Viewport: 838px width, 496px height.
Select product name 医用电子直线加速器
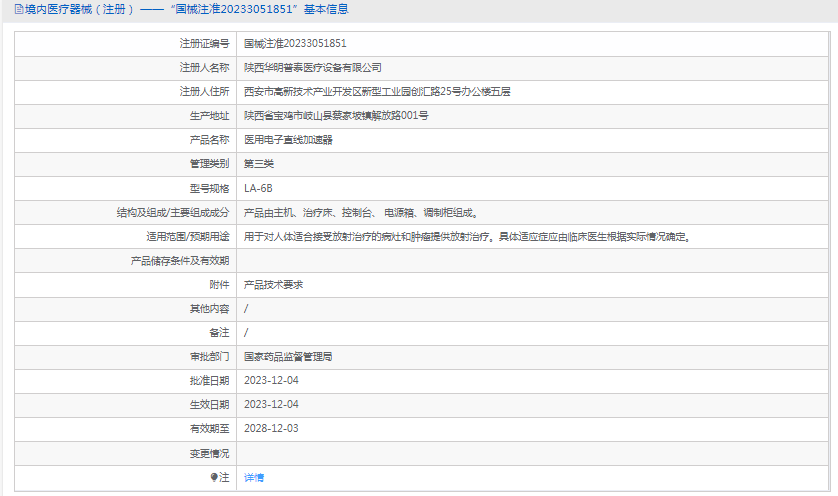(x=288, y=140)
